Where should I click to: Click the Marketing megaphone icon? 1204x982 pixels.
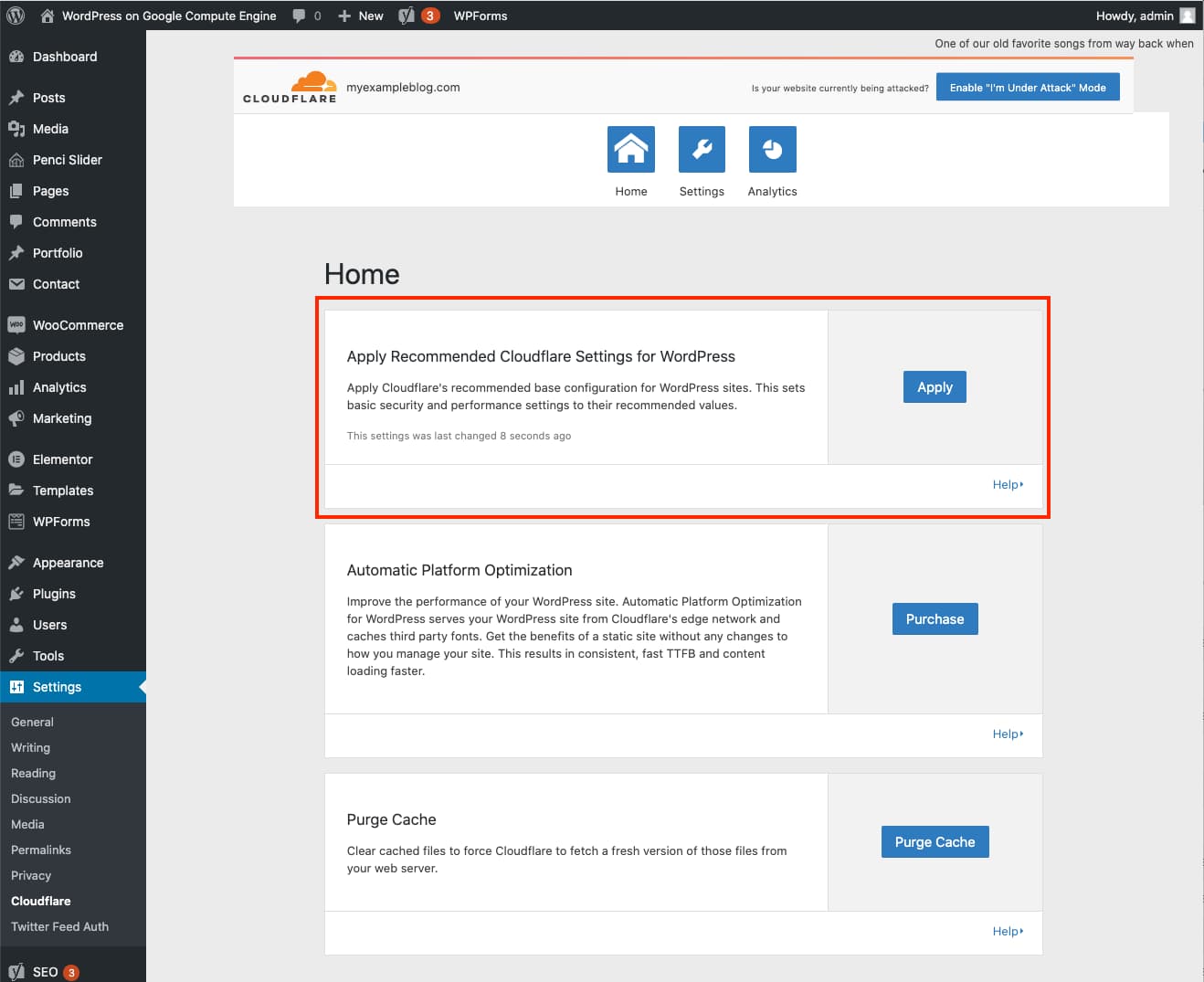pos(16,418)
